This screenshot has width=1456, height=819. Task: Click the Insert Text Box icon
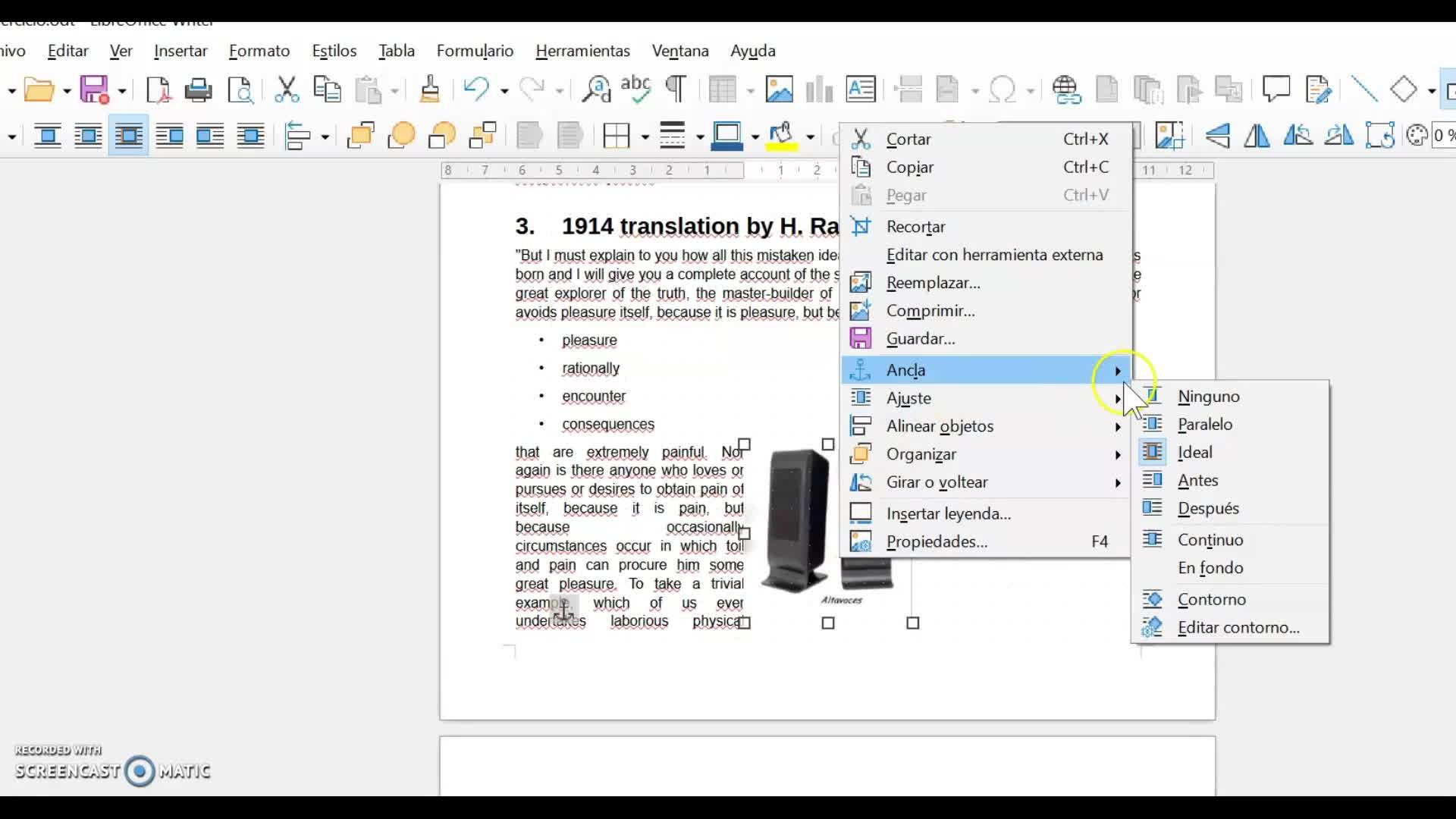(861, 89)
